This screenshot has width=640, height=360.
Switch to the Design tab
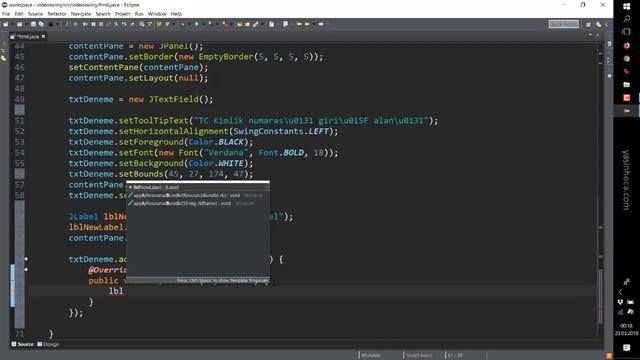pos(48,344)
